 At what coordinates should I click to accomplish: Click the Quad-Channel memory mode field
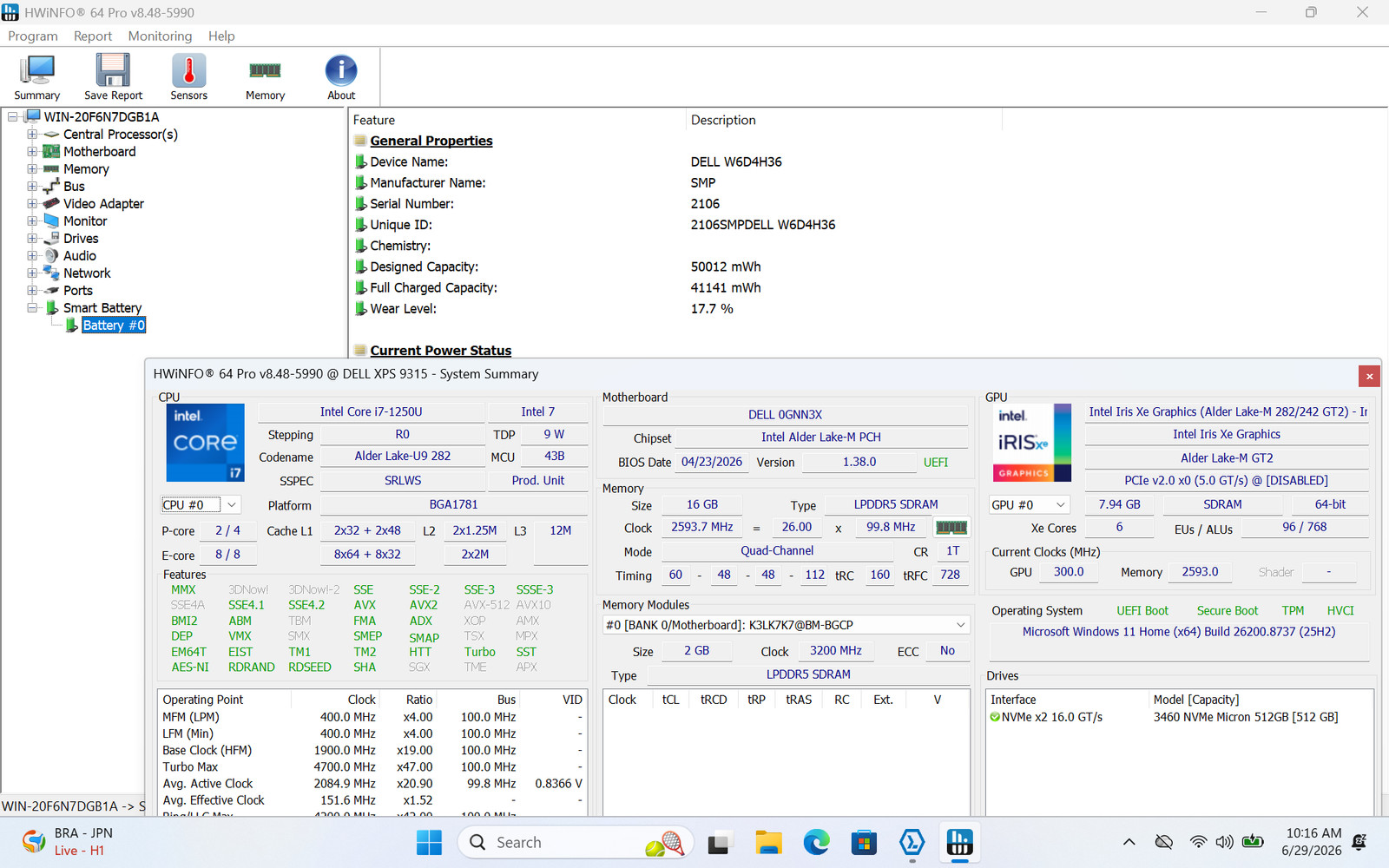(777, 550)
